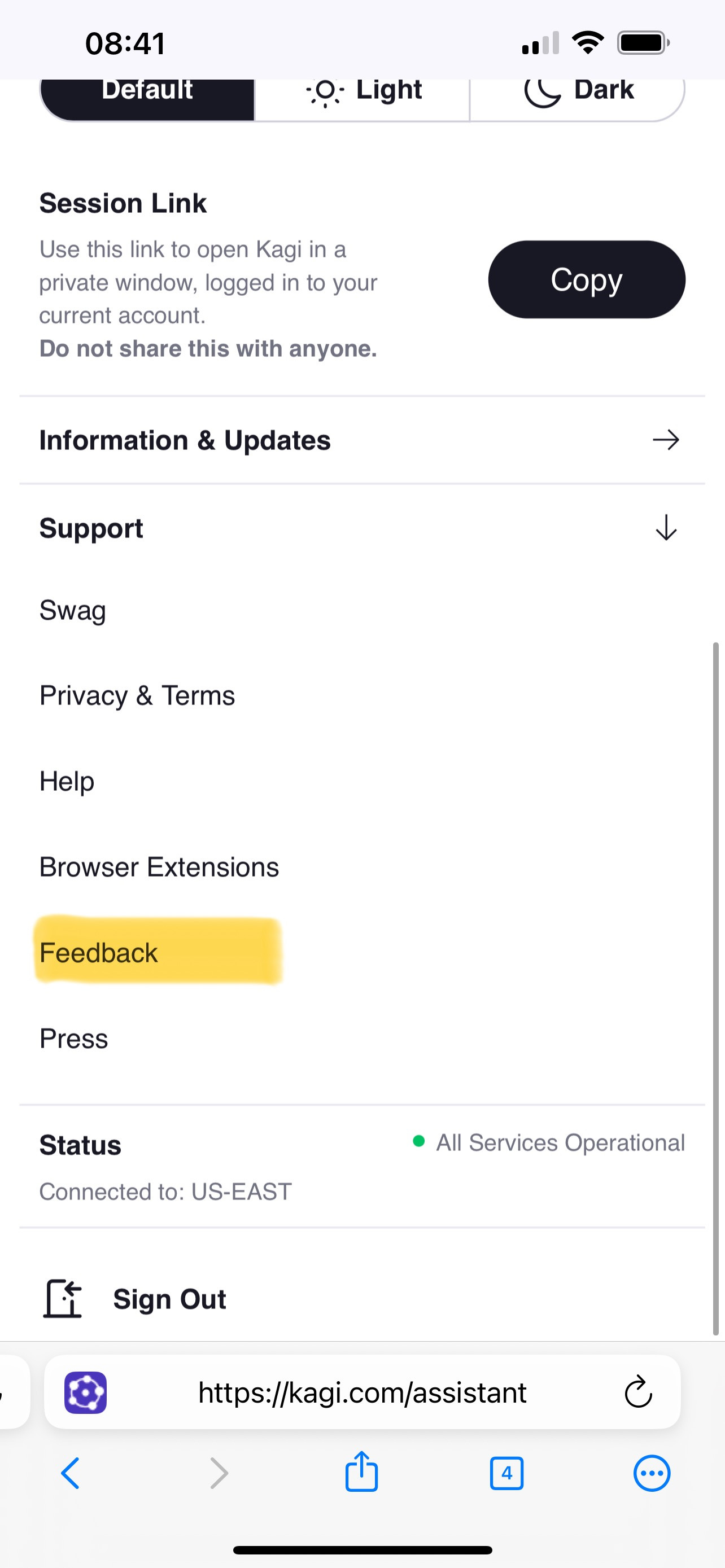Tap the kagi.com/assistant address field

click(362, 1392)
